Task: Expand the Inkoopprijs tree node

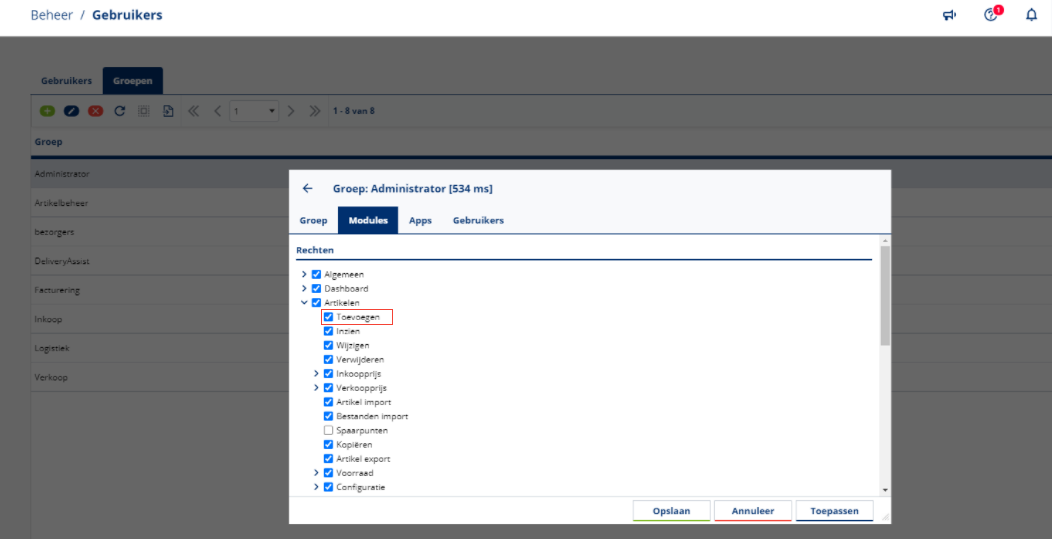Action: coord(316,374)
